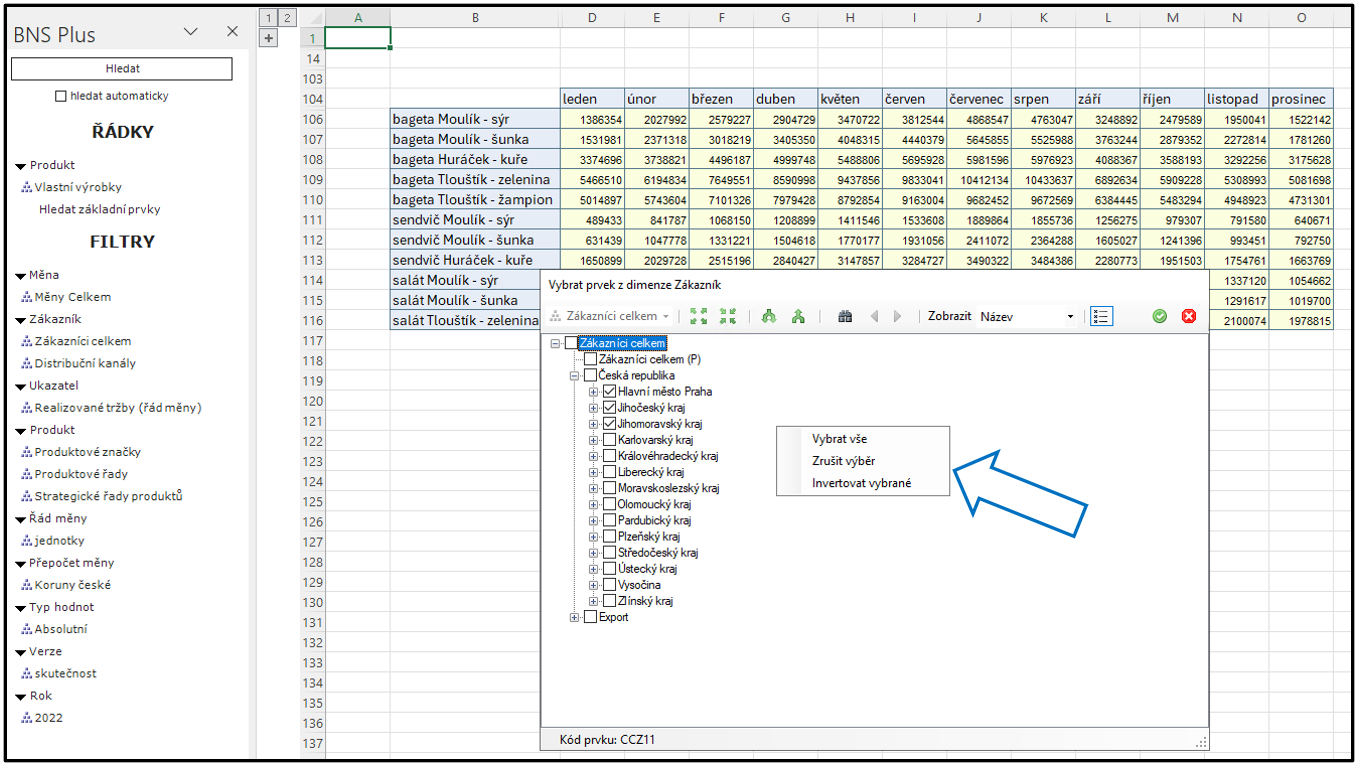Close the BNS Plus pane

pyautogui.click(x=232, y=32)
